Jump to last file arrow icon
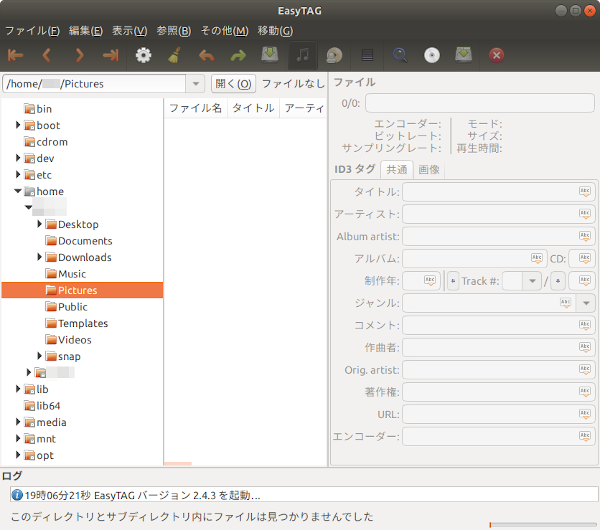The height and width of the screenshot is (530, 600). [x=111, y=55]
